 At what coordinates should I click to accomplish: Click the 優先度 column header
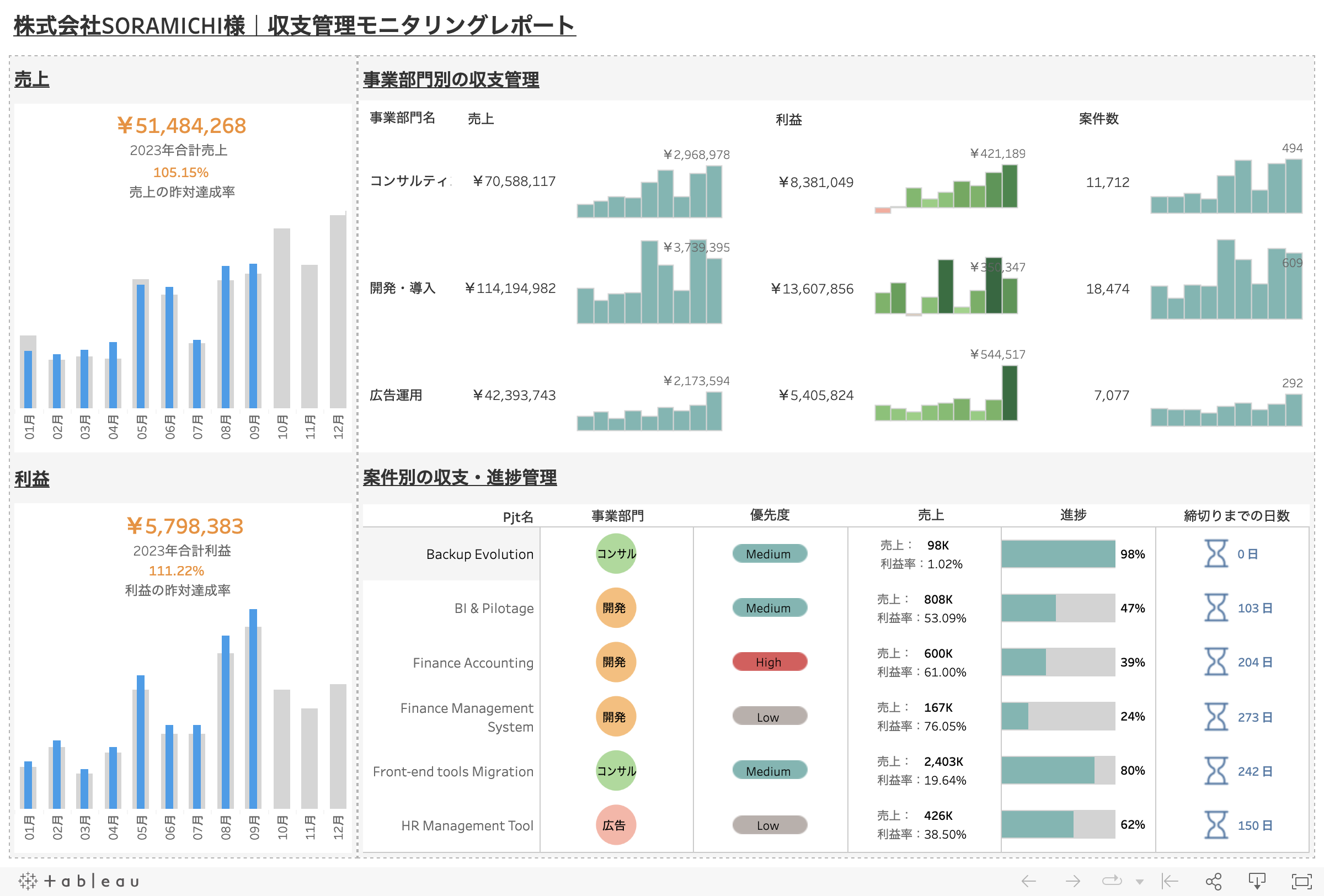pos(770,515)
